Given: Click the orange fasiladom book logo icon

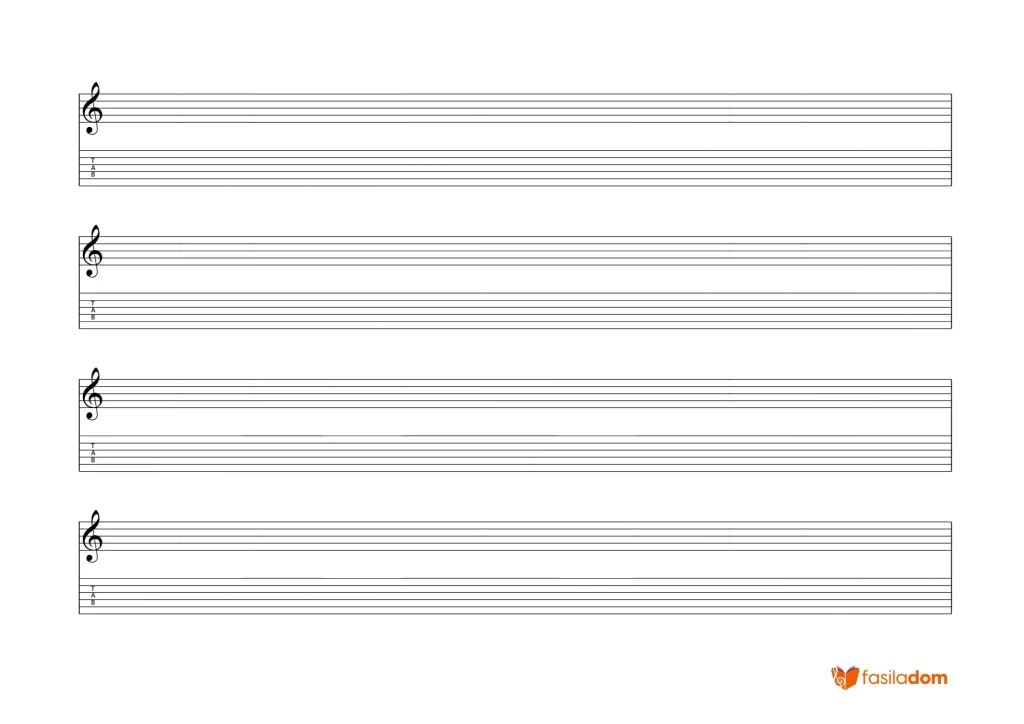Looking at the screenshot, I should point(844,678).
